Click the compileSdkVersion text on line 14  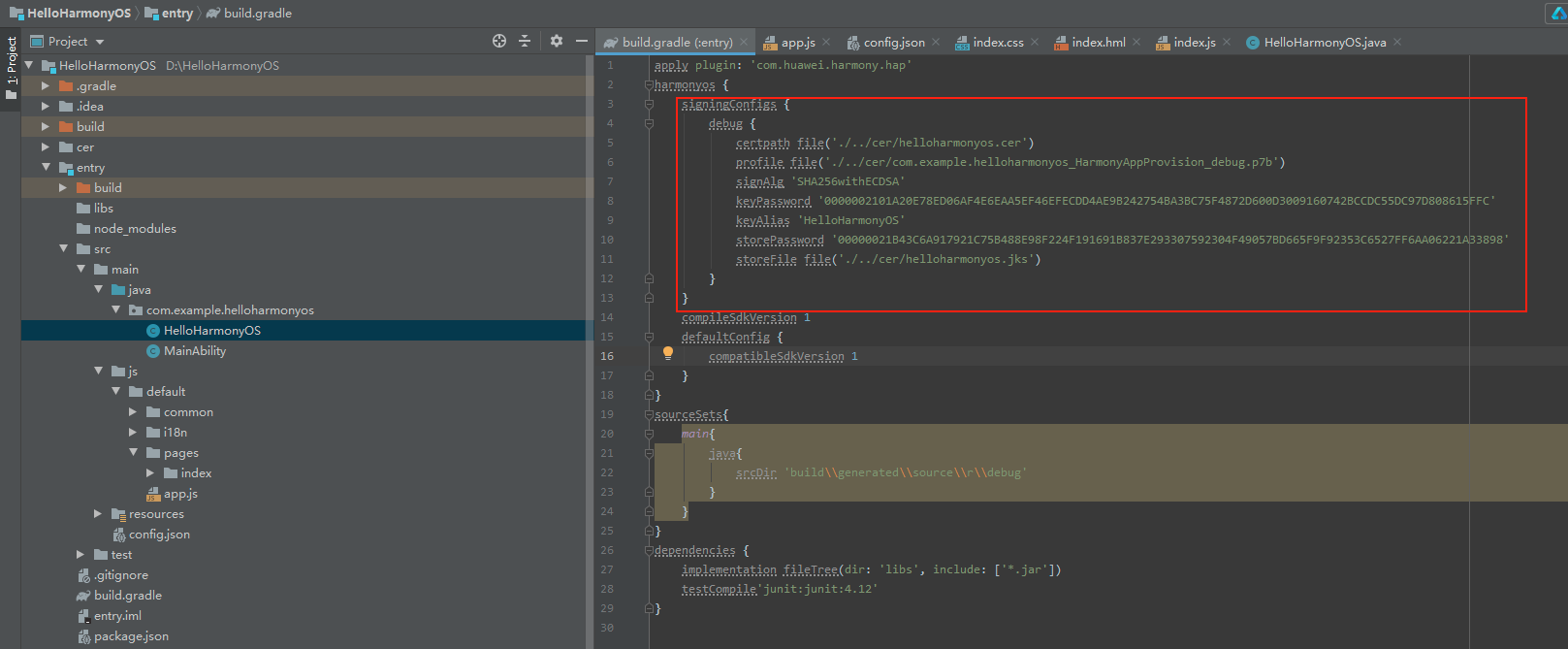click(x=739, y=317)
